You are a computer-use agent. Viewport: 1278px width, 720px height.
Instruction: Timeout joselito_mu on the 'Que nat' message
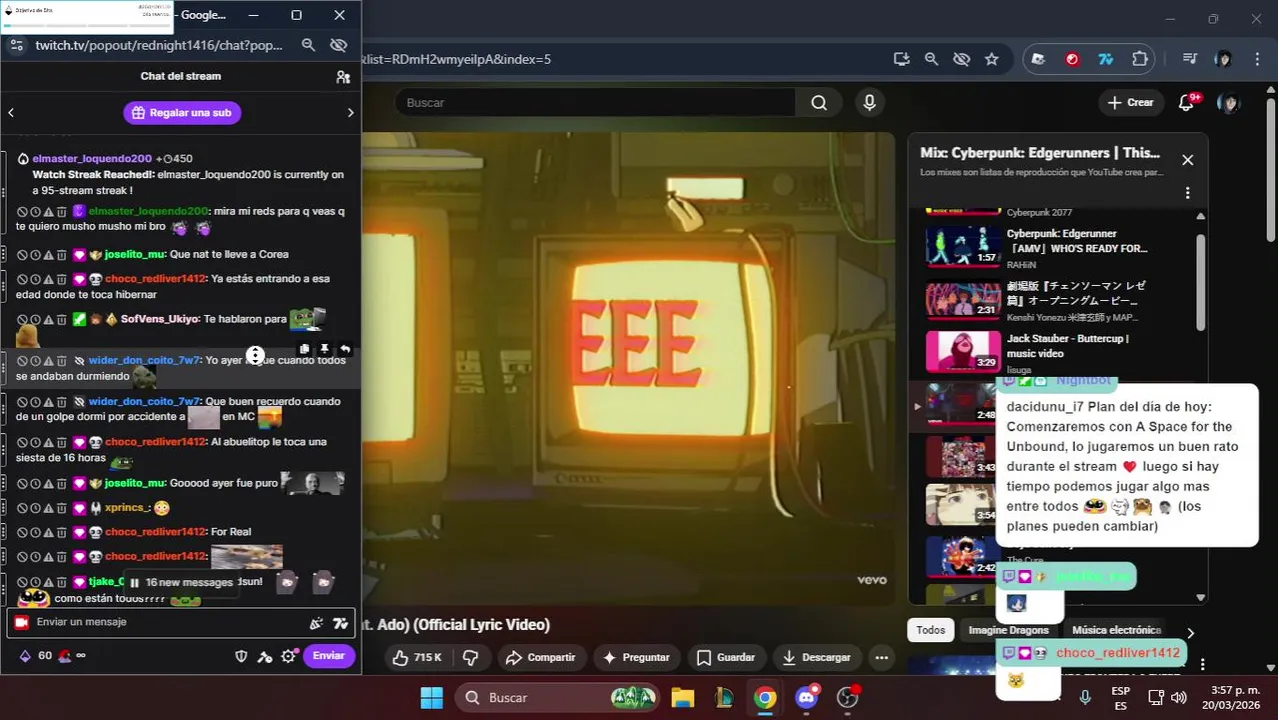point(35,255)
